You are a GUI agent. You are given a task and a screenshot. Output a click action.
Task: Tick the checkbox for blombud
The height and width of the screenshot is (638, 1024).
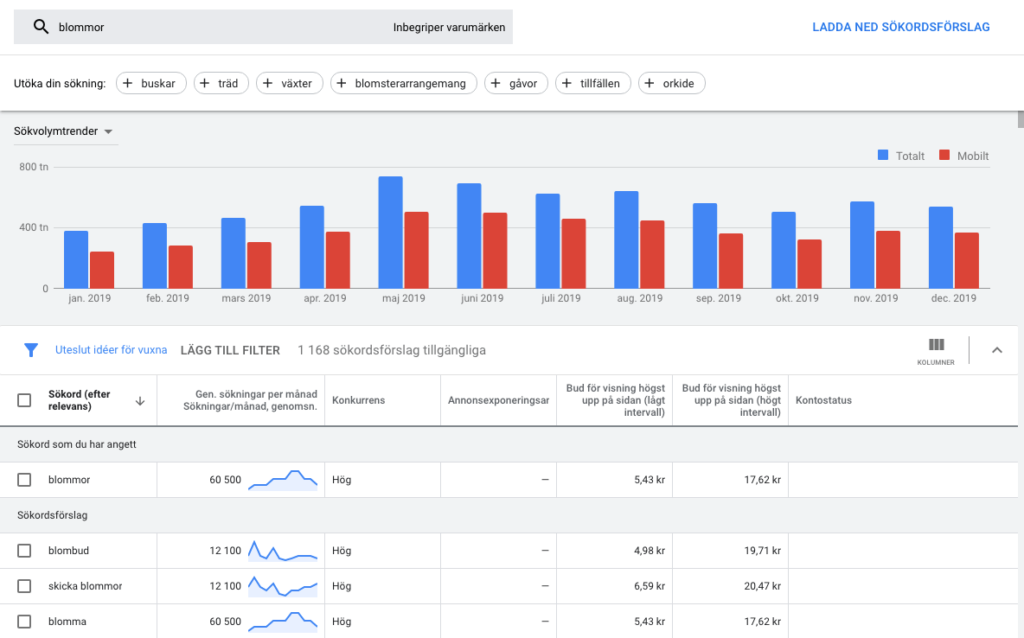[24, 550]
